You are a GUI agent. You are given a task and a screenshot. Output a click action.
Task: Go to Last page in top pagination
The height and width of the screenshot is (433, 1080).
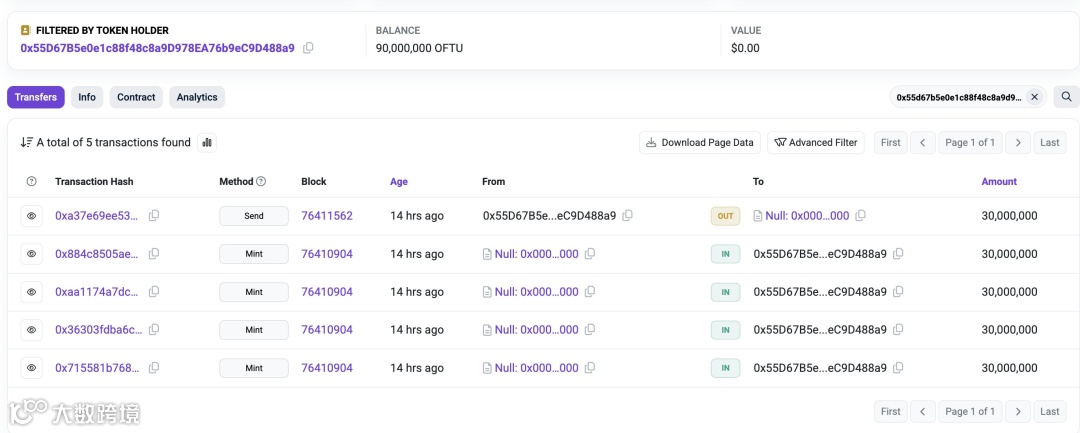point(1050,142)
